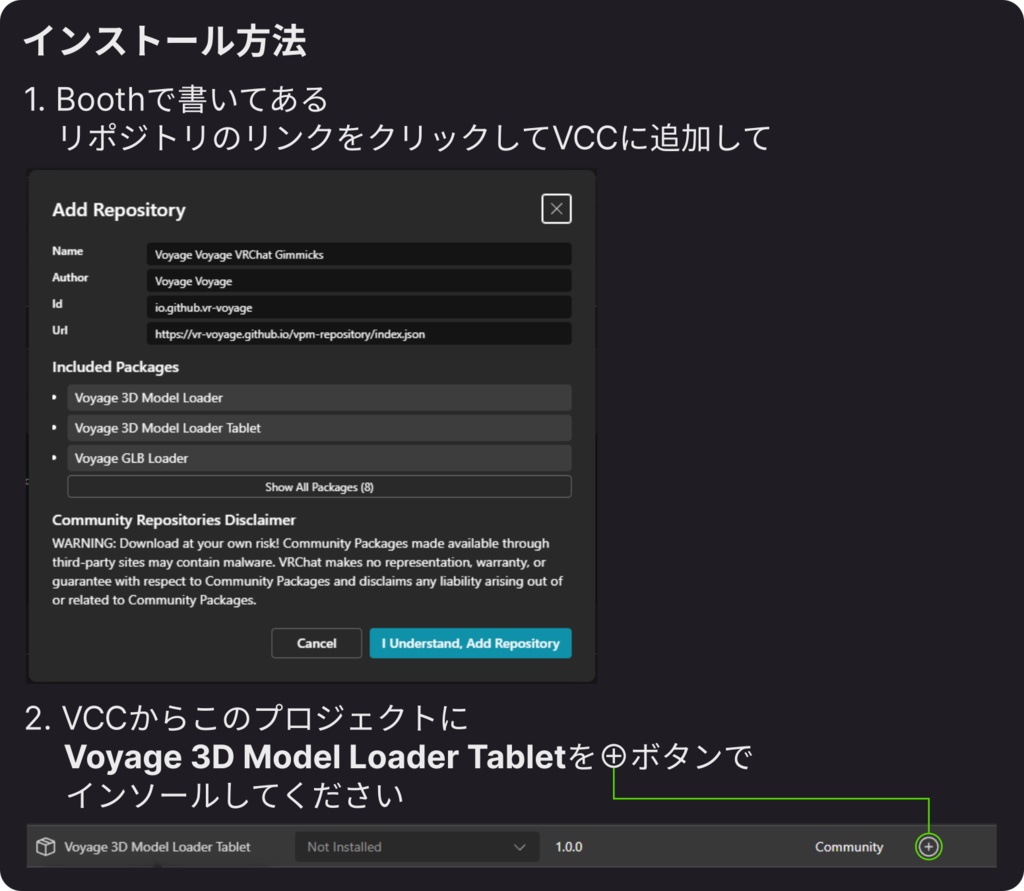Open the 'Not Installed' version dropdown
This screenshot has height=891, width=1024.
tap(417, 847)
